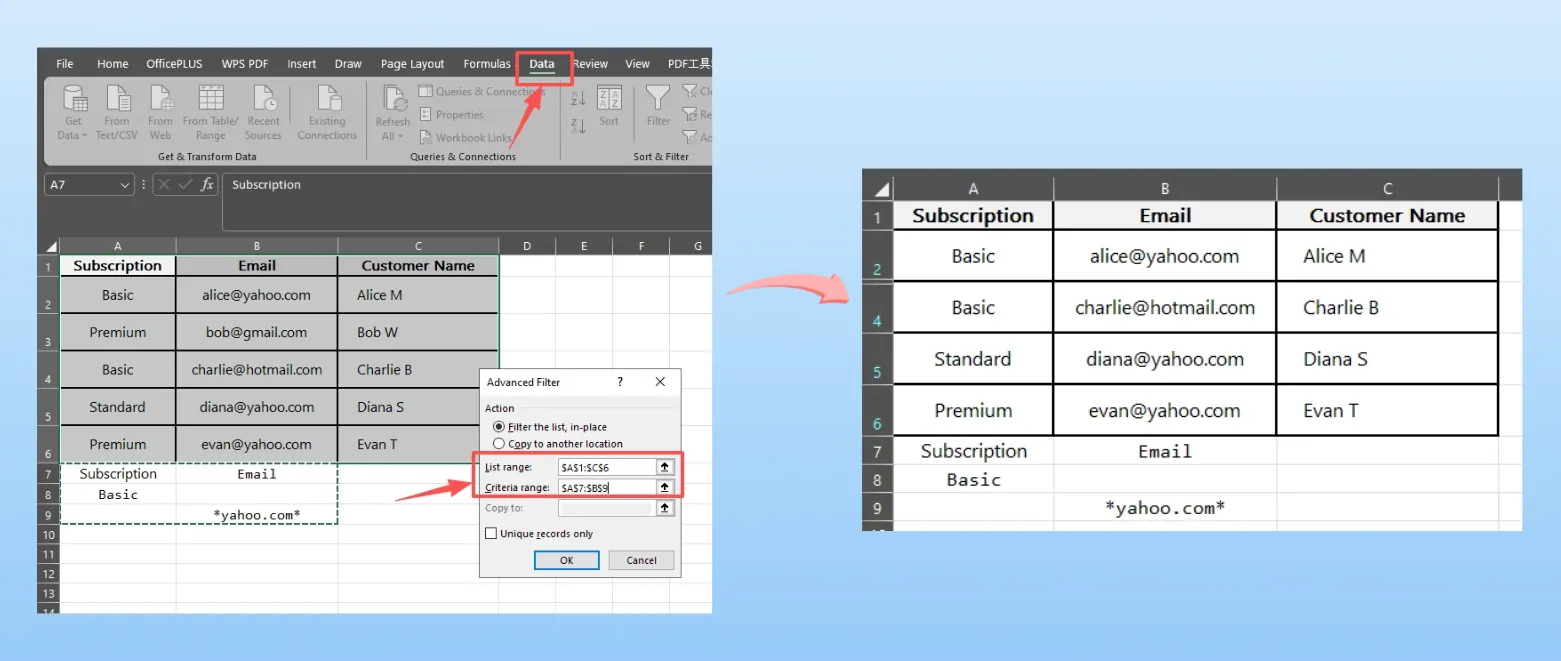Confirm the Advanced Filter with OK
Viewport: 1561px width, 661px height.
point(566,559)
